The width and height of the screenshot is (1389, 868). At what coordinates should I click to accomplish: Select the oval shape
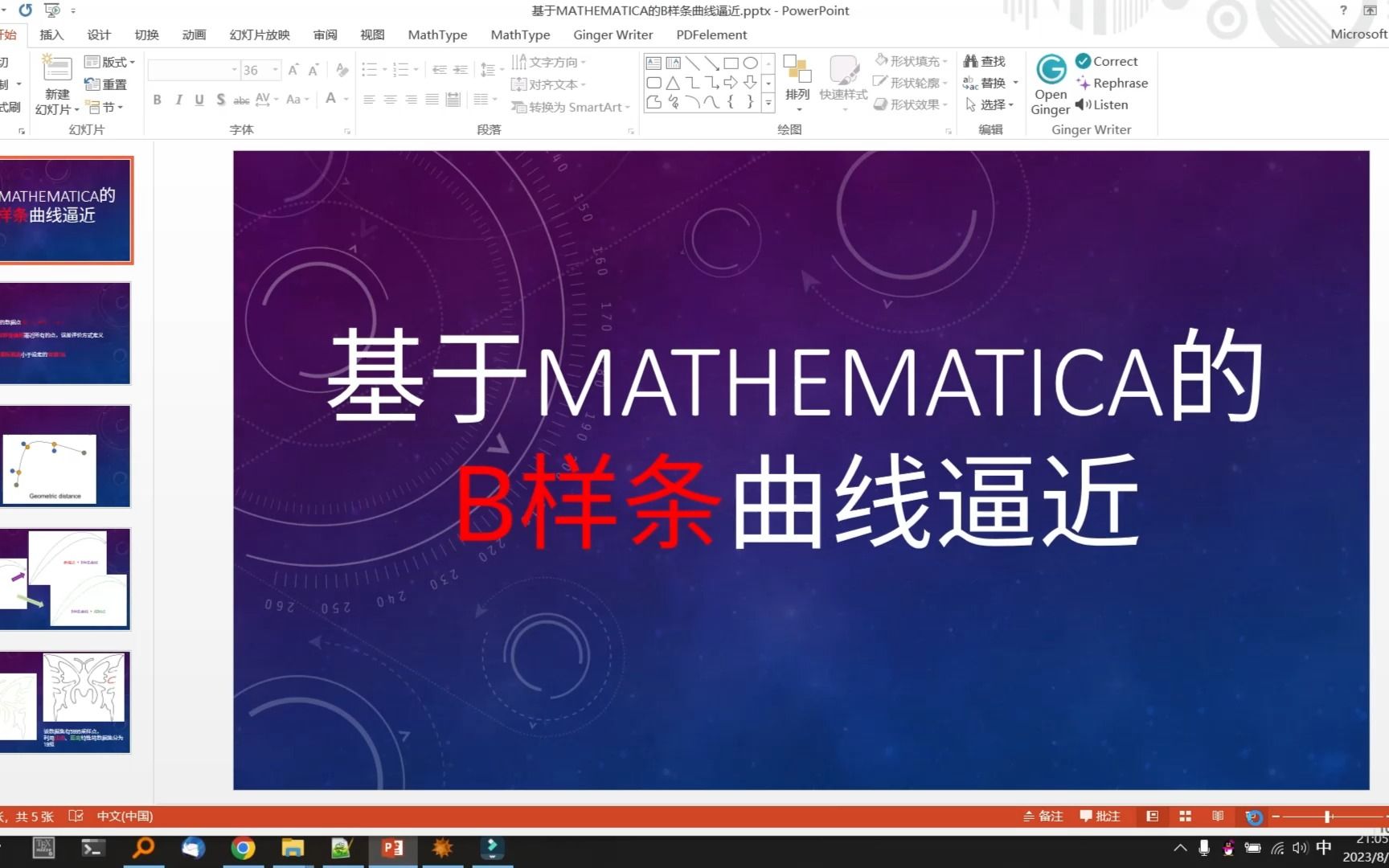pos(750,63)
